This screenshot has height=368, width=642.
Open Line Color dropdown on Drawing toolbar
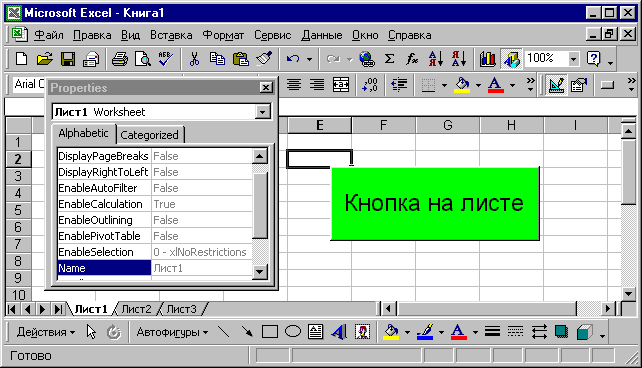coord(441,332)
